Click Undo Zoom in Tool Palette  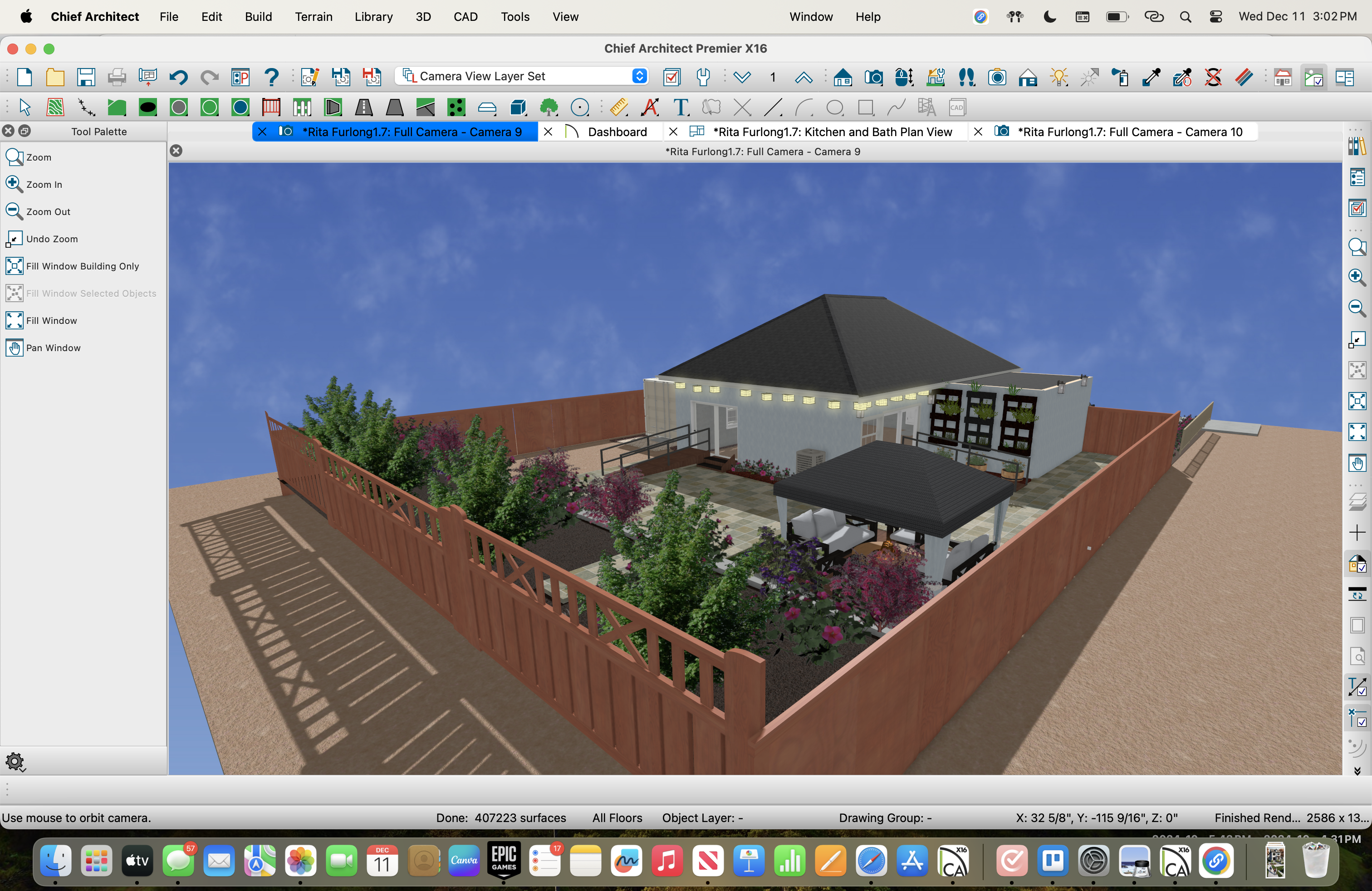(x=41, y=239)
